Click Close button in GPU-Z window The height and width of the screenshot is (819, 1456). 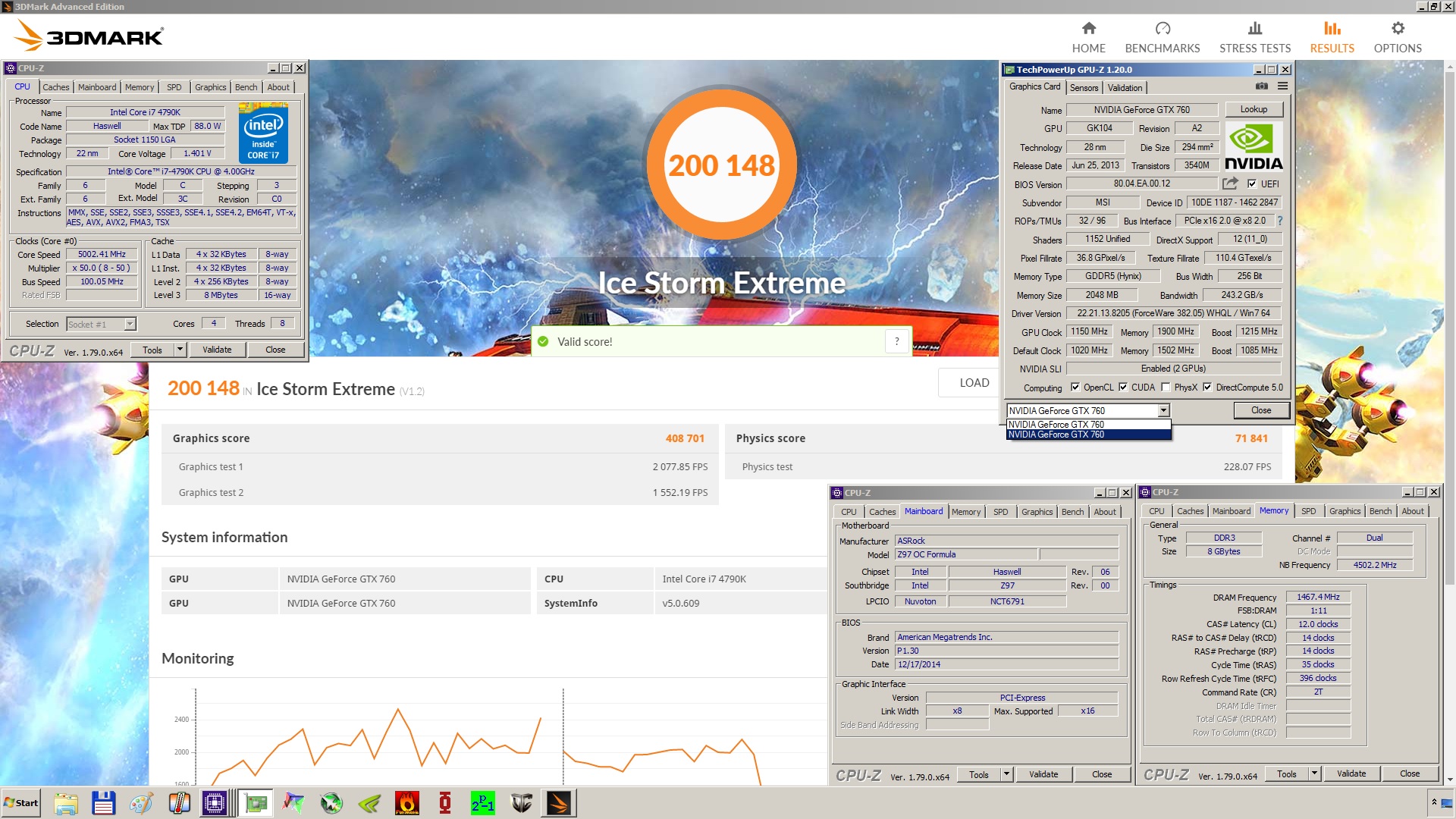(x=1261, y=410)
